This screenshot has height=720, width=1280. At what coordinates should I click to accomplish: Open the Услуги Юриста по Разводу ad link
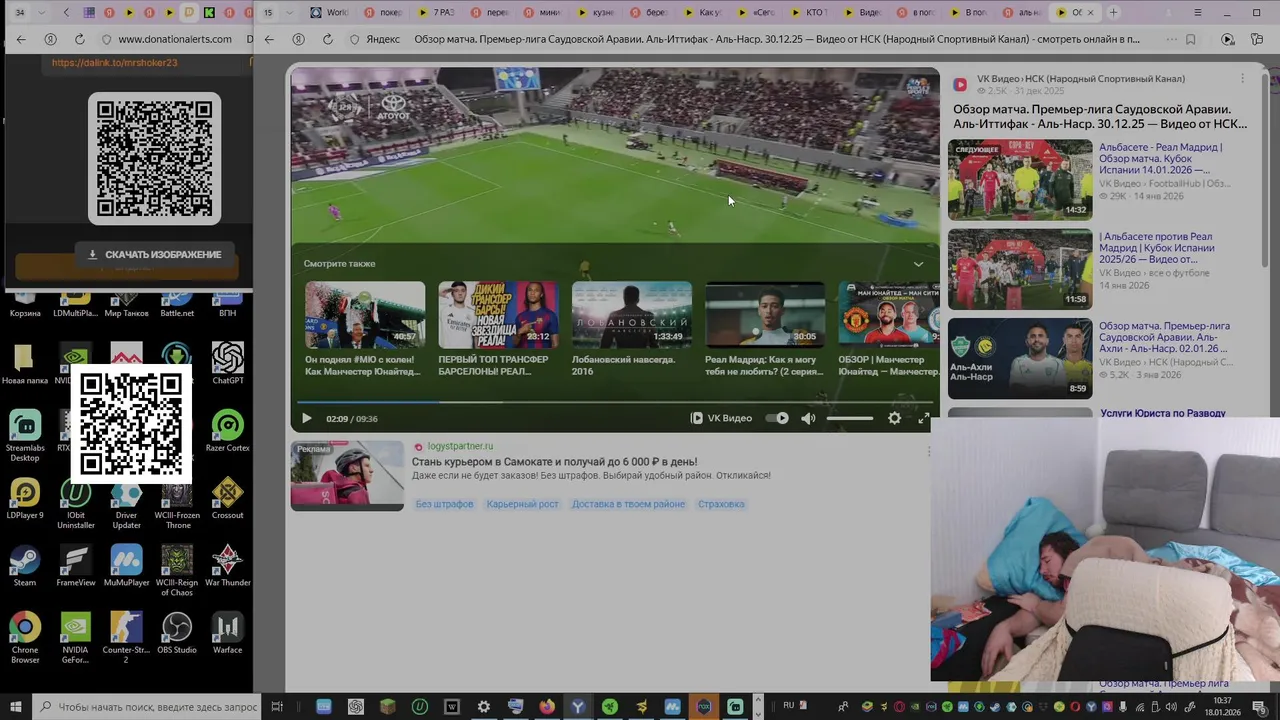(1162, 413)
